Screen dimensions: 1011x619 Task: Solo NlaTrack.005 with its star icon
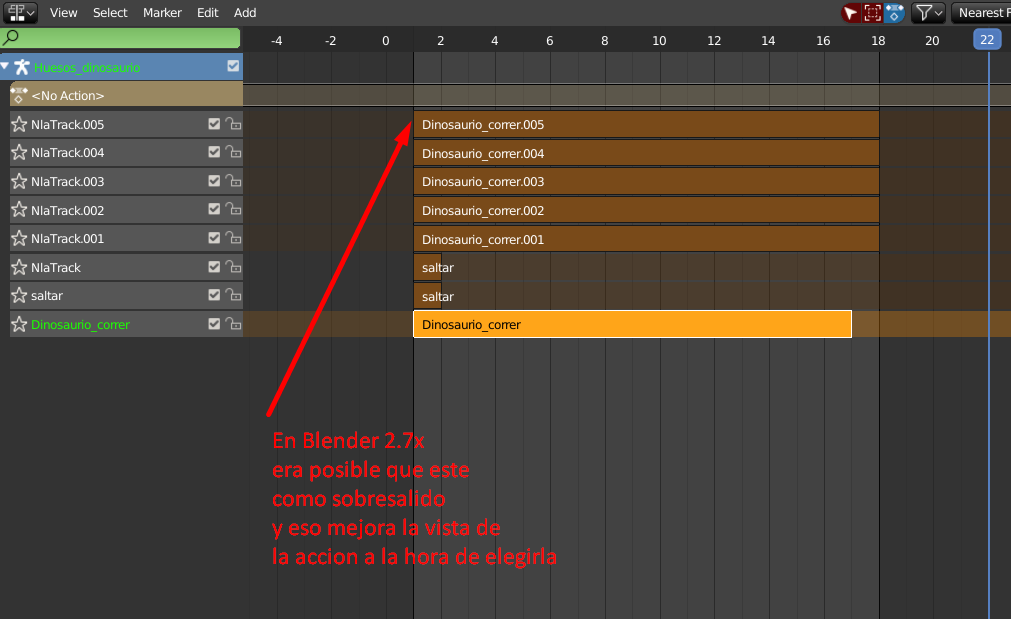point(19,124)
